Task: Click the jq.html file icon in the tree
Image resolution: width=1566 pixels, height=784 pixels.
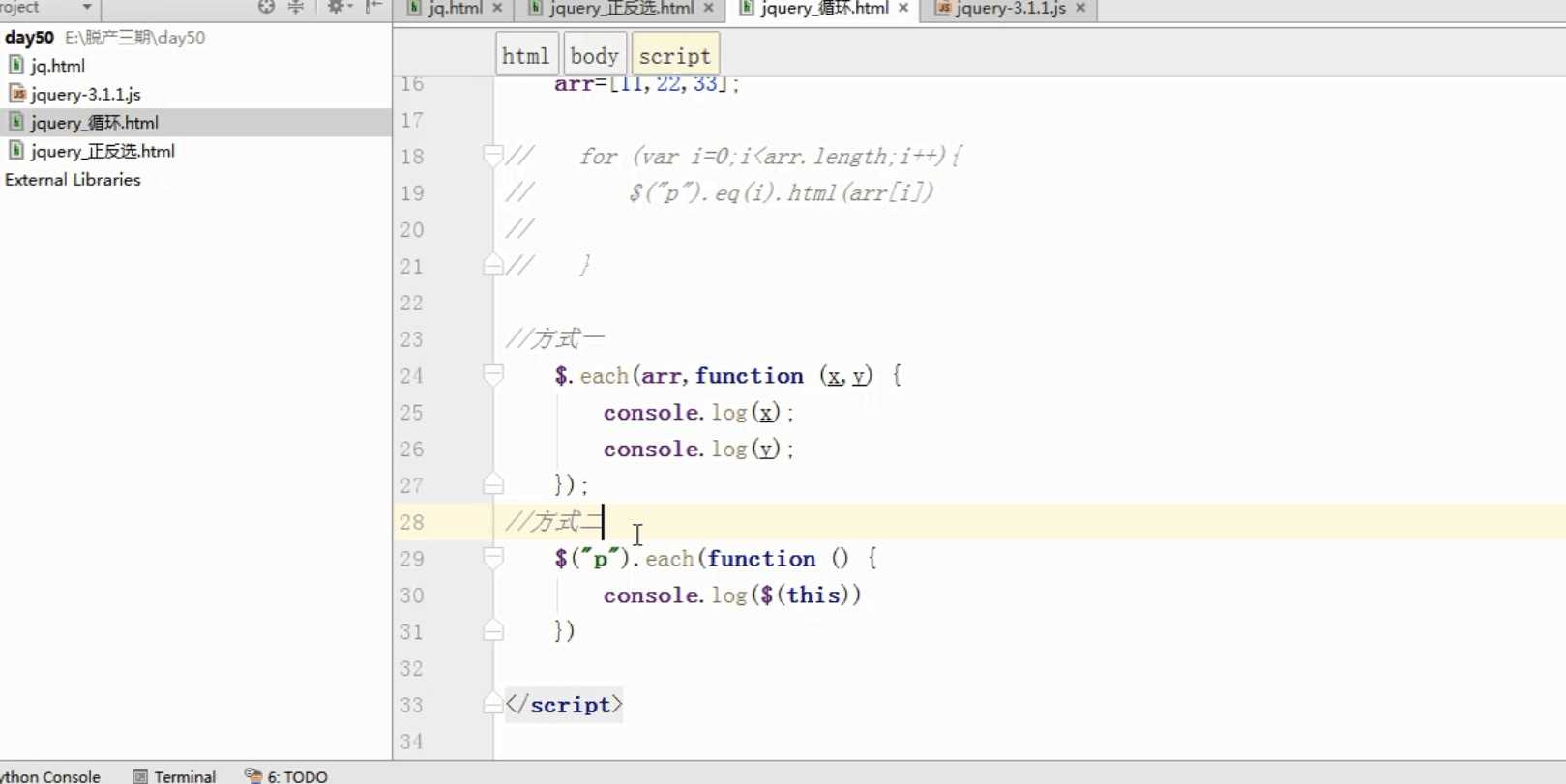Action: tap(16, 65)
